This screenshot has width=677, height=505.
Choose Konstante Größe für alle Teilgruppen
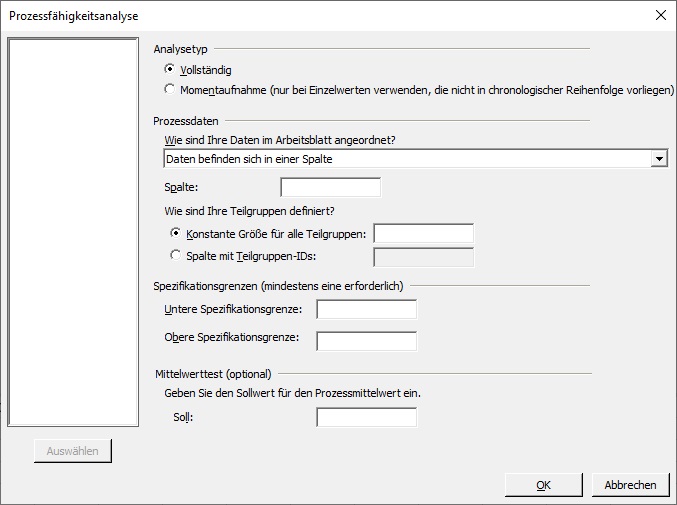[175, 233]
